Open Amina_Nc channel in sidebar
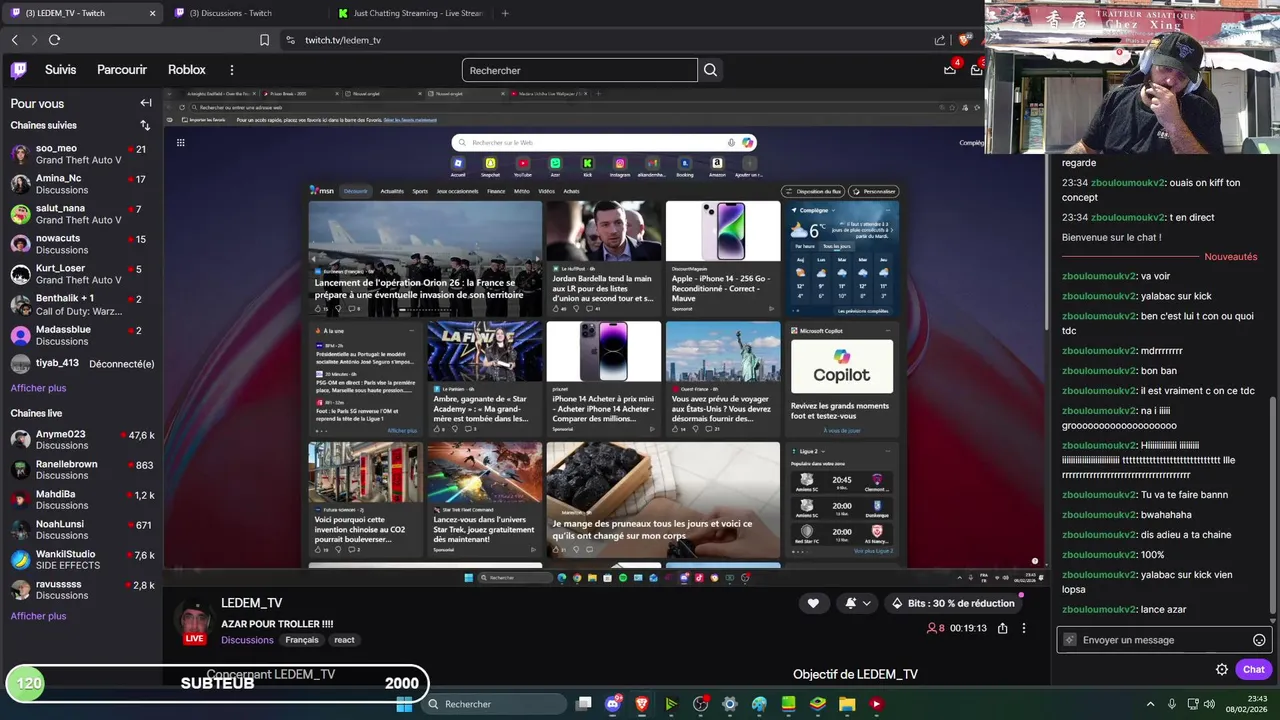Screen dimensions: 1280x720 (82, 184)
